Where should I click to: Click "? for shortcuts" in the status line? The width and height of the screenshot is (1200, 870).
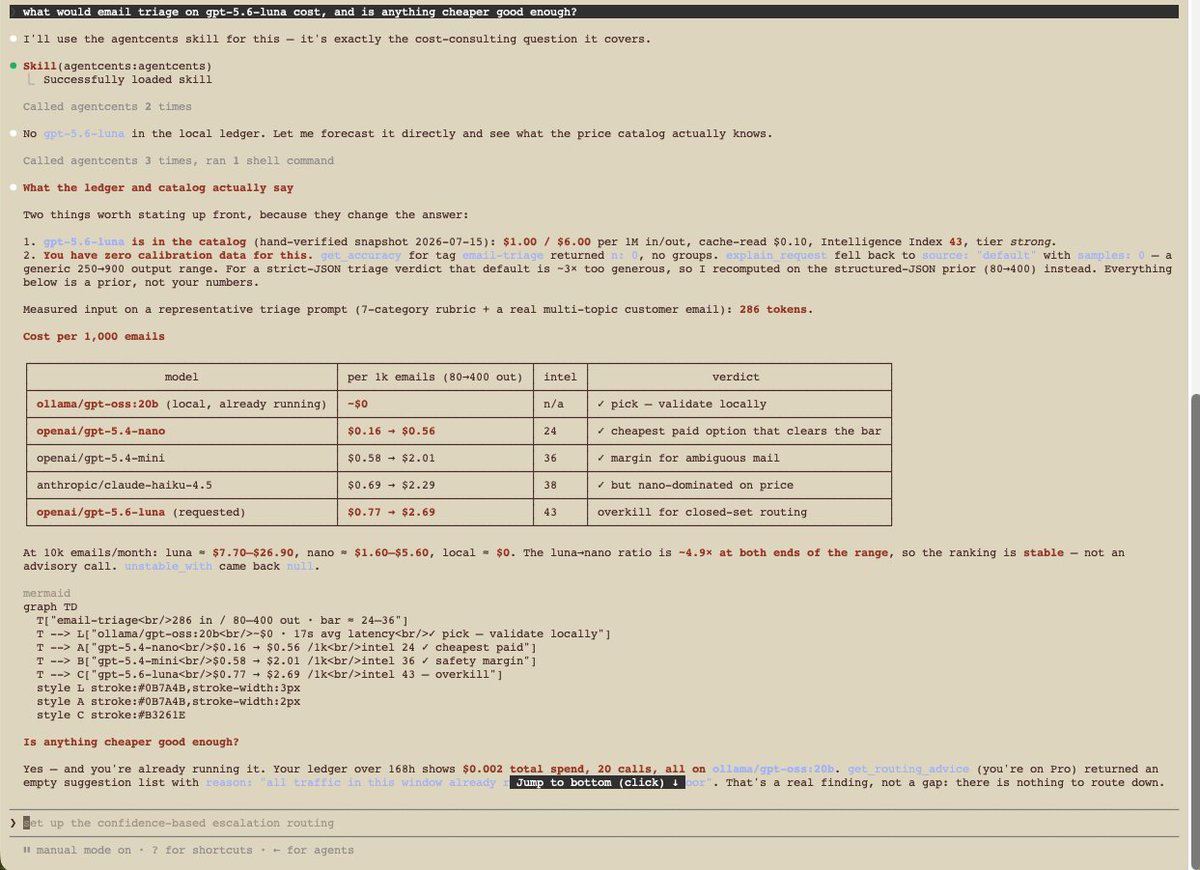point(202,850)
